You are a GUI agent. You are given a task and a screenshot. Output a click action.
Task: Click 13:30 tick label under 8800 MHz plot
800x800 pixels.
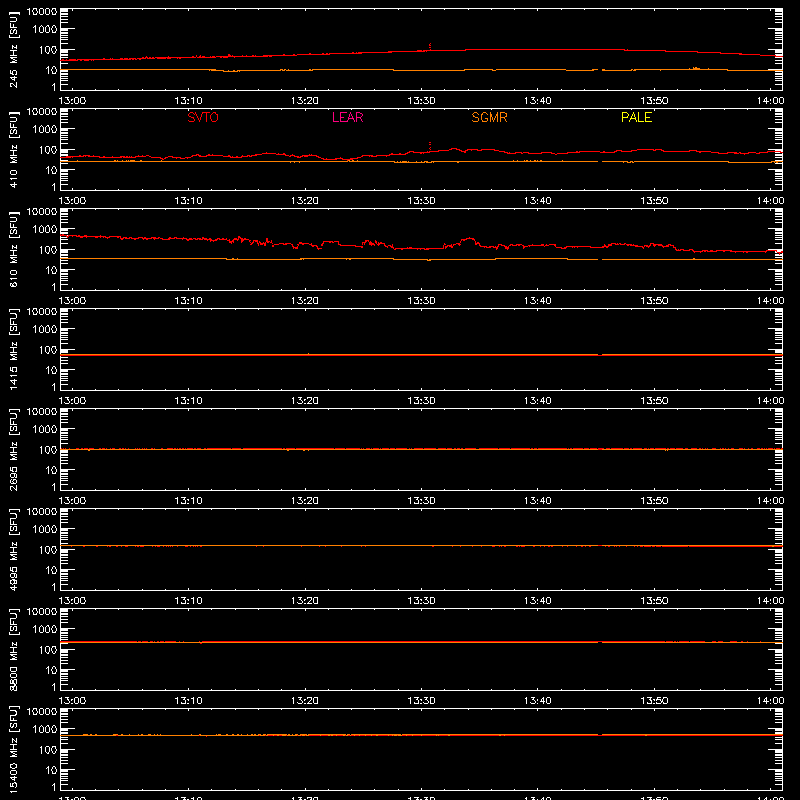tap(421, 701)
